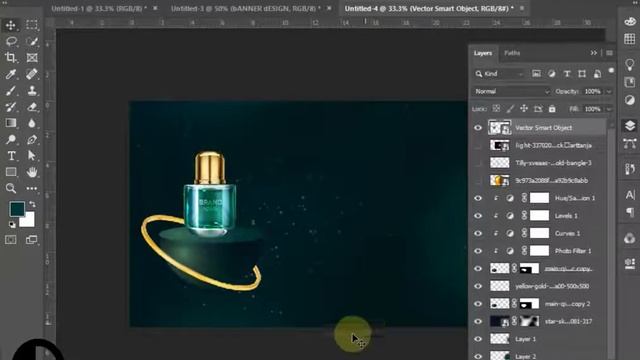Select the Horizontal Type tool

pos(11,156)
